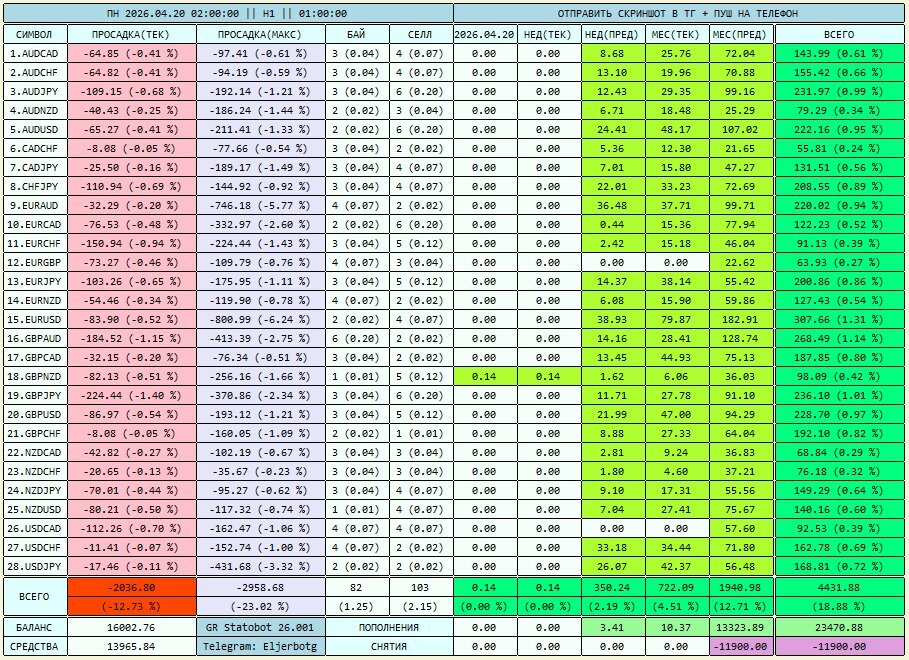Image resolution: width=909 pixels, height=660 pixels.
Task: Click the total 307.66 (1.31 %) for EURUSD
Action: pos(839,320)
